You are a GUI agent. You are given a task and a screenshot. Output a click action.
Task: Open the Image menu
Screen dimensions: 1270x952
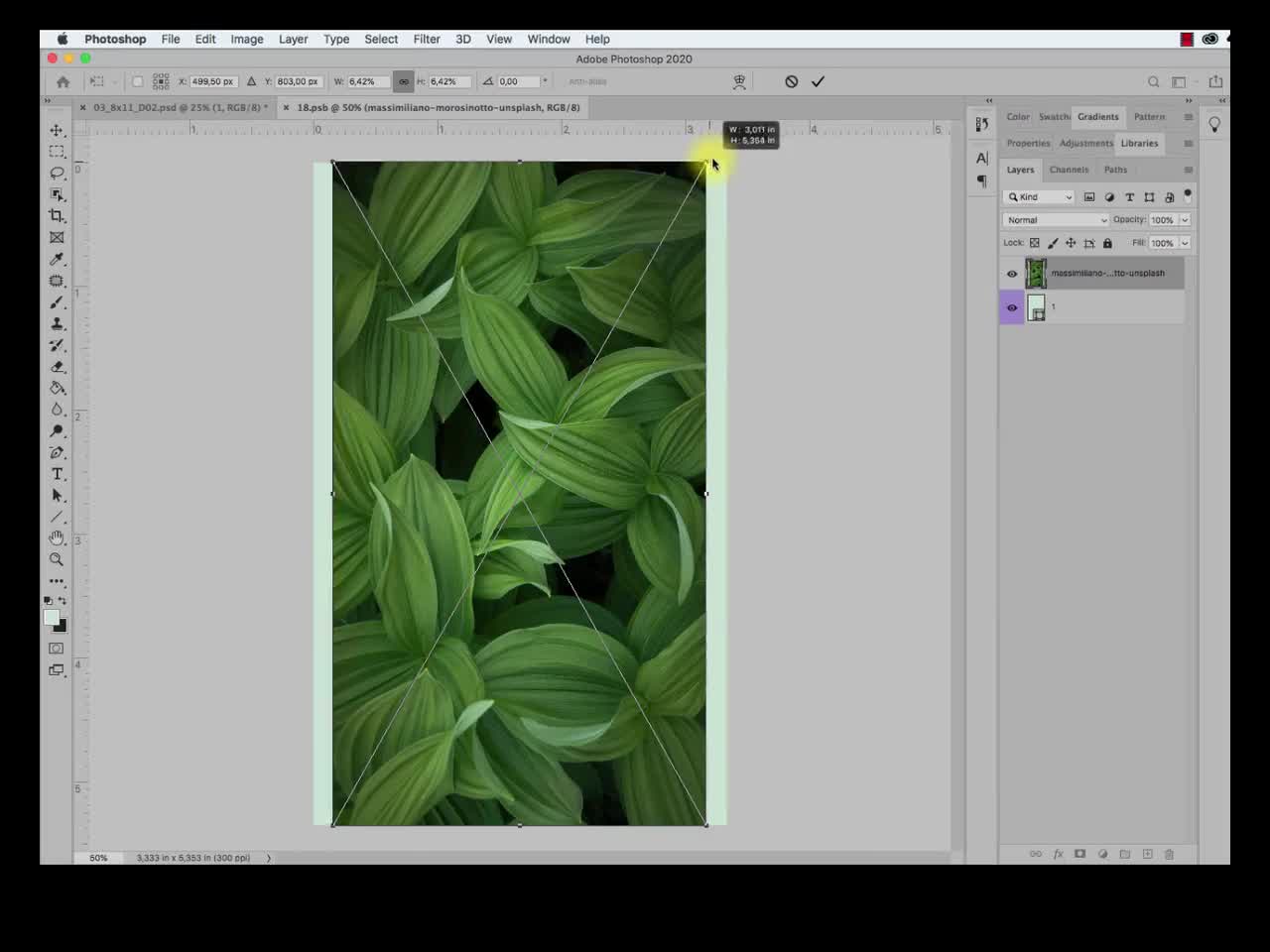tap(247, 39)
